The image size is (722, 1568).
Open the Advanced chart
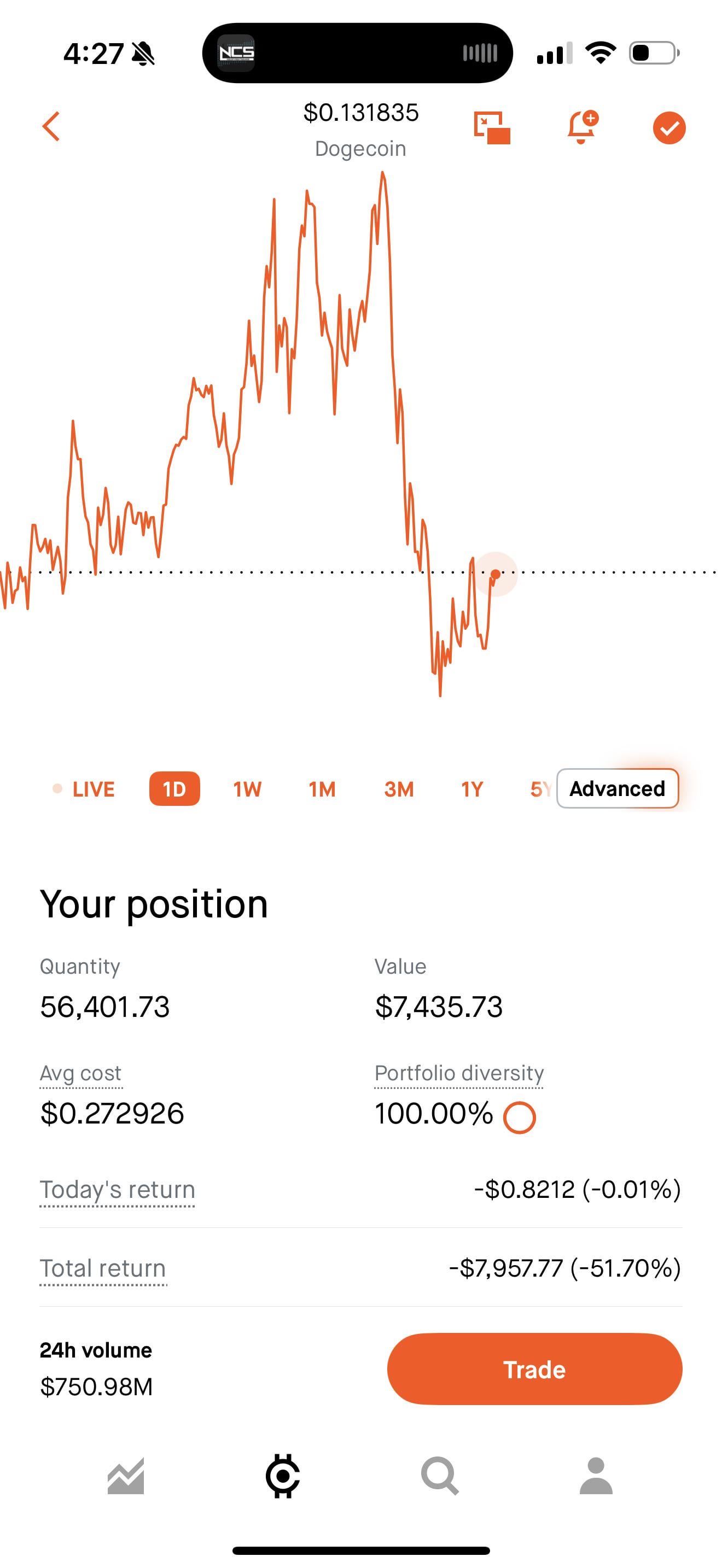click(x=618, y=789)
